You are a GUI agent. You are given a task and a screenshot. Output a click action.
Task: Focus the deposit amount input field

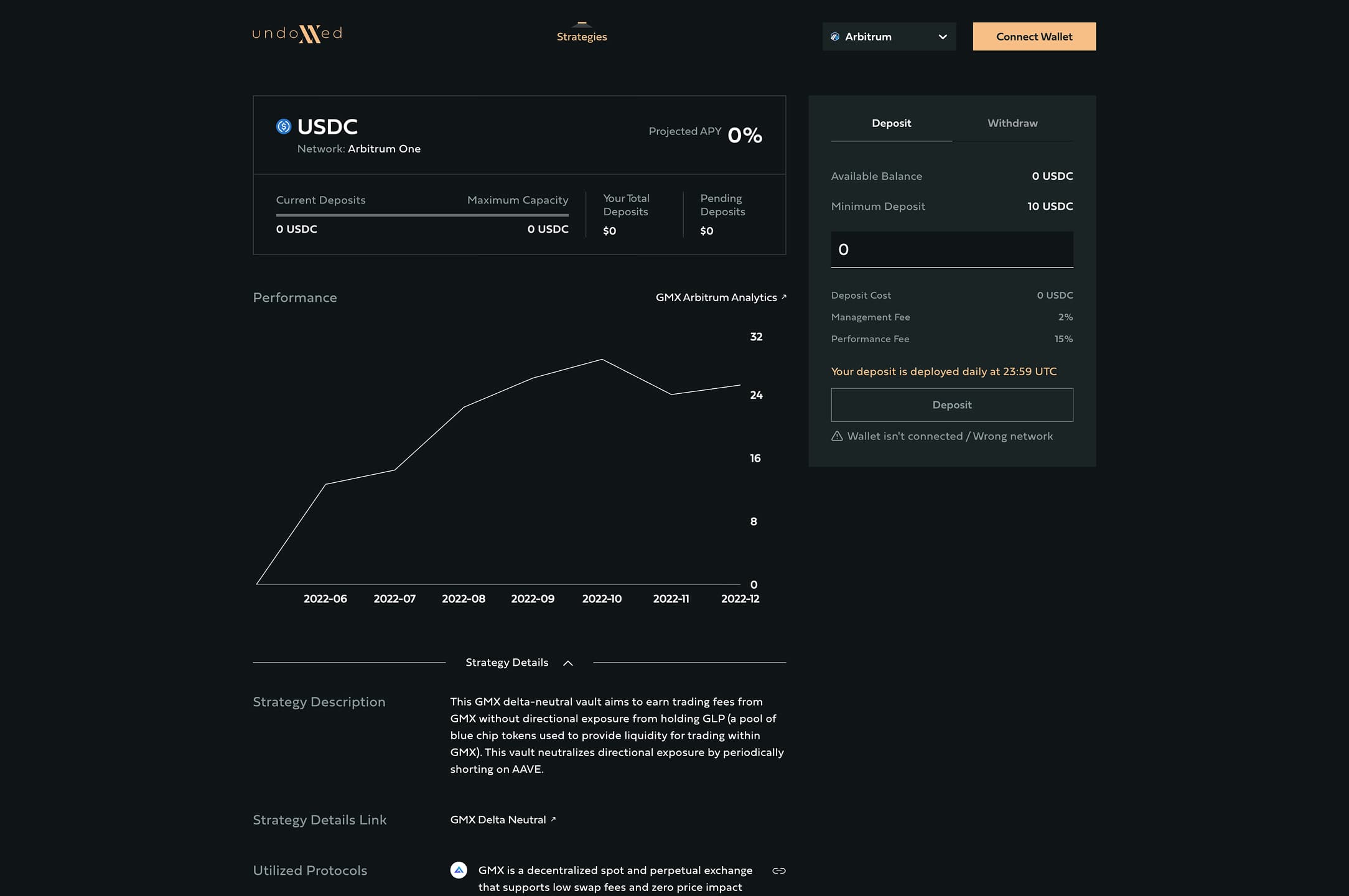[952, 250]
